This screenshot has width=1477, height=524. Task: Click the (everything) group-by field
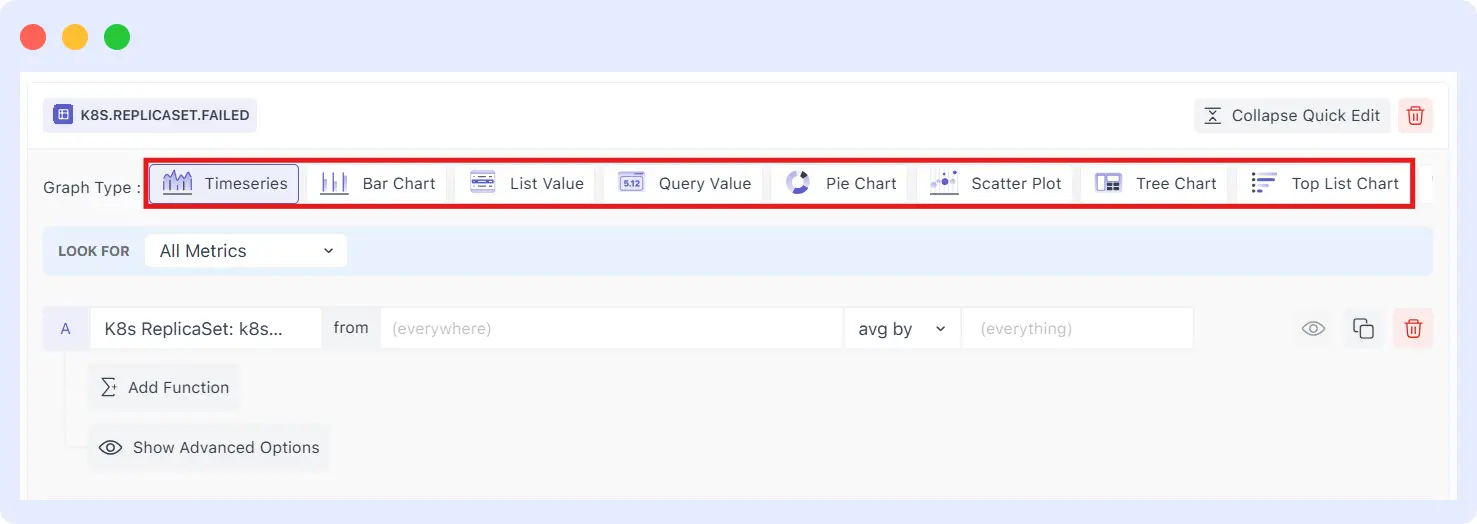tap(1076, 328)
